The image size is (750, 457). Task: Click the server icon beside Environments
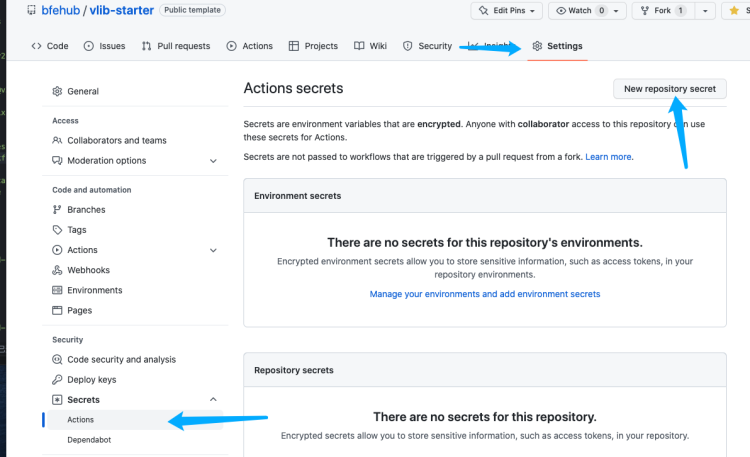click(x=57, y=290)
